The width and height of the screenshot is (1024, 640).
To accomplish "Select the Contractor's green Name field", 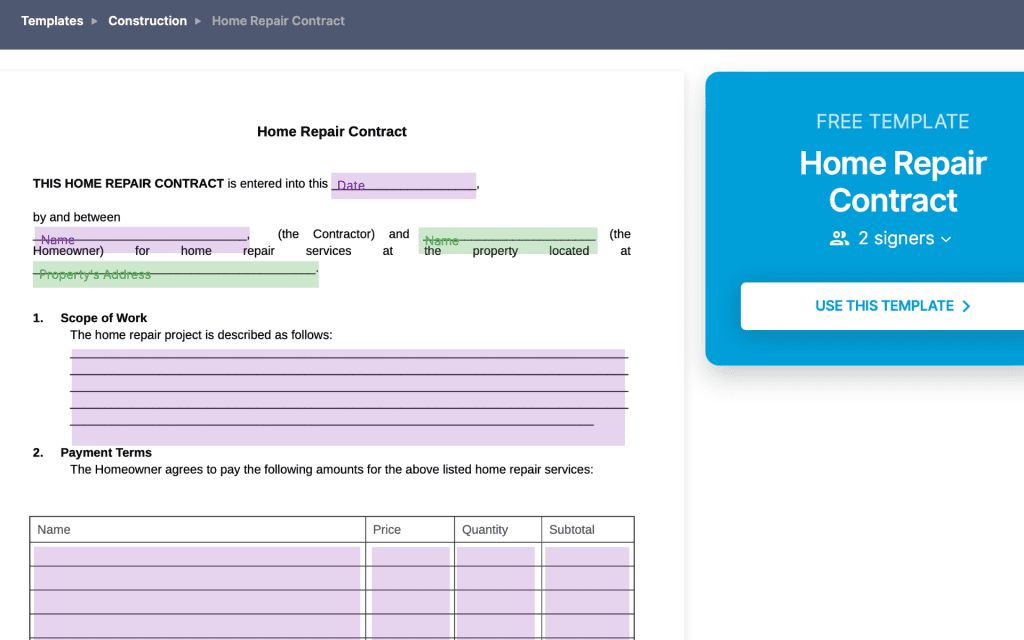I will [508, 240].
